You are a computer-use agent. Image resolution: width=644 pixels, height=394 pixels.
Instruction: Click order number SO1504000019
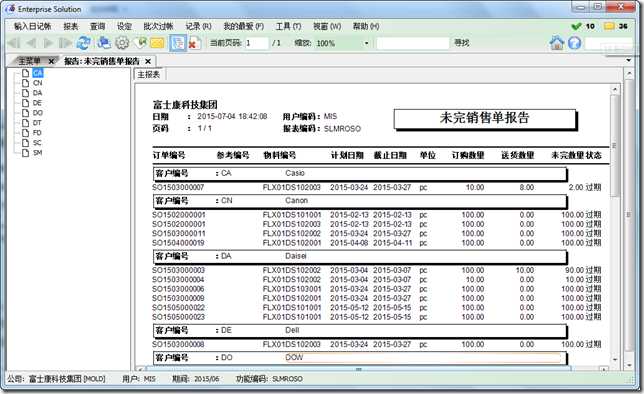(178, 243)
